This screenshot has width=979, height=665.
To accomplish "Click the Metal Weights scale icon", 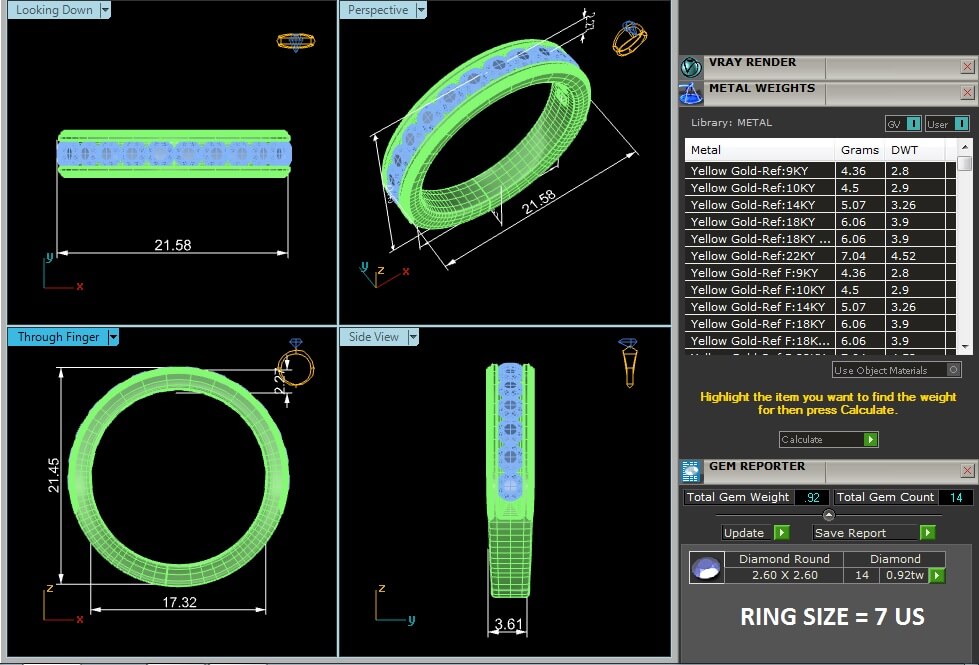I will [x=691, y=94].
